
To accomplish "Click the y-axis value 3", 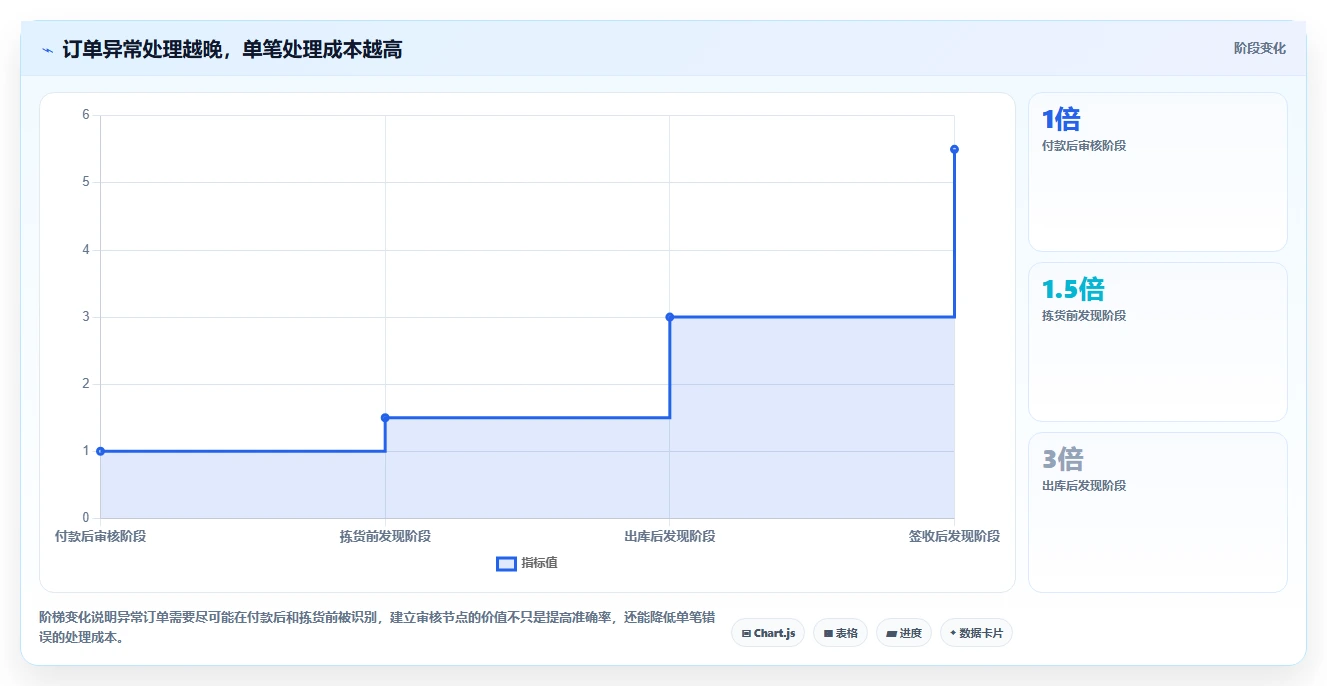I will (86, 317).
